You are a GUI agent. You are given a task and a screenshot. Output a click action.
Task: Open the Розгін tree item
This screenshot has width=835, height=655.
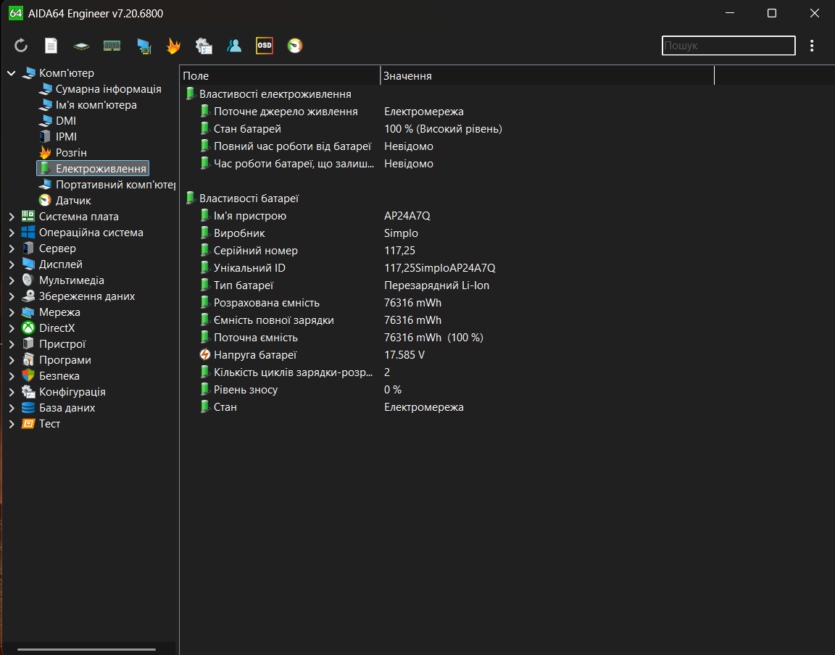coord(71,153)
